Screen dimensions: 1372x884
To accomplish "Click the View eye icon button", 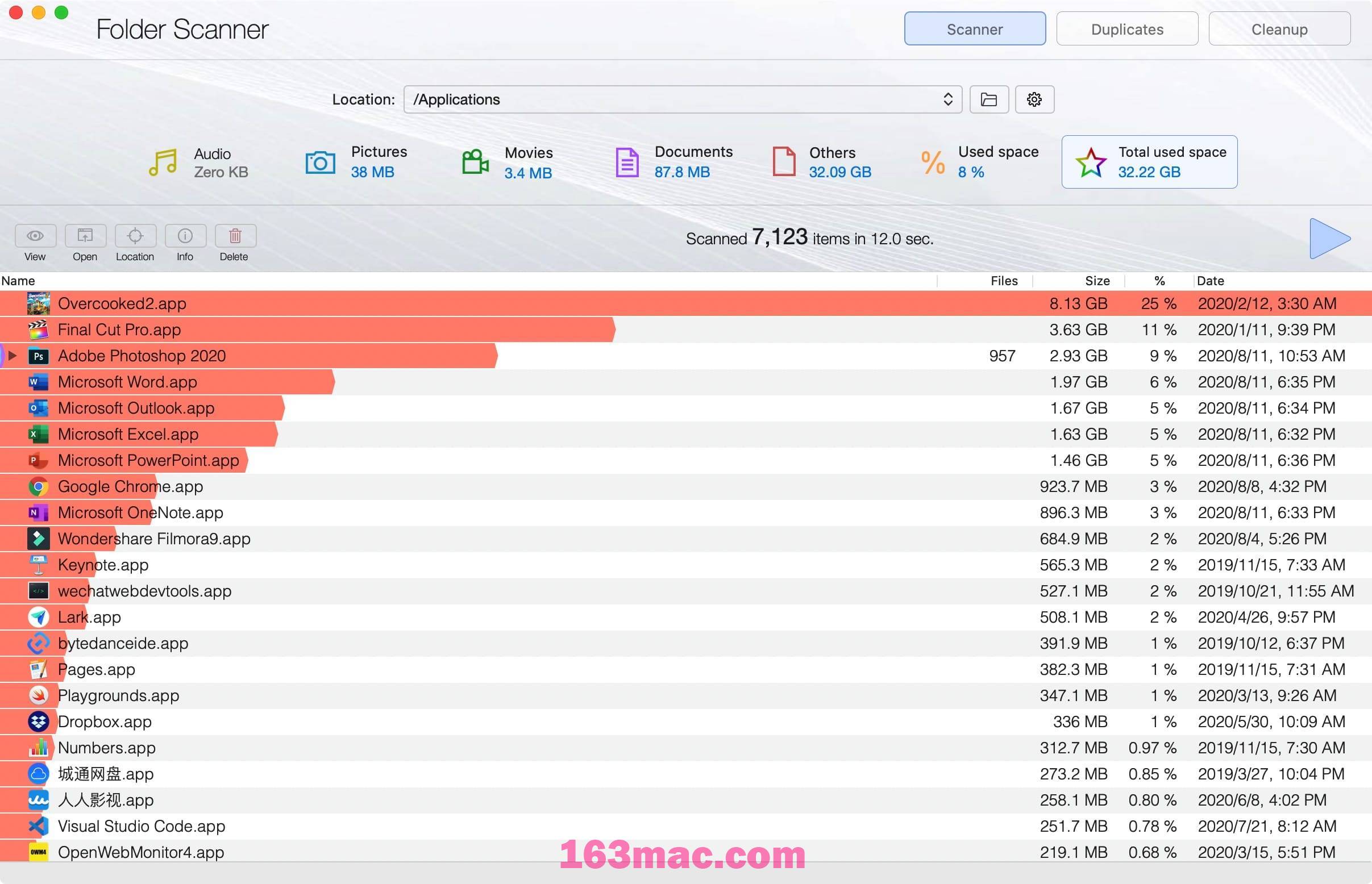I will (35, 235).
